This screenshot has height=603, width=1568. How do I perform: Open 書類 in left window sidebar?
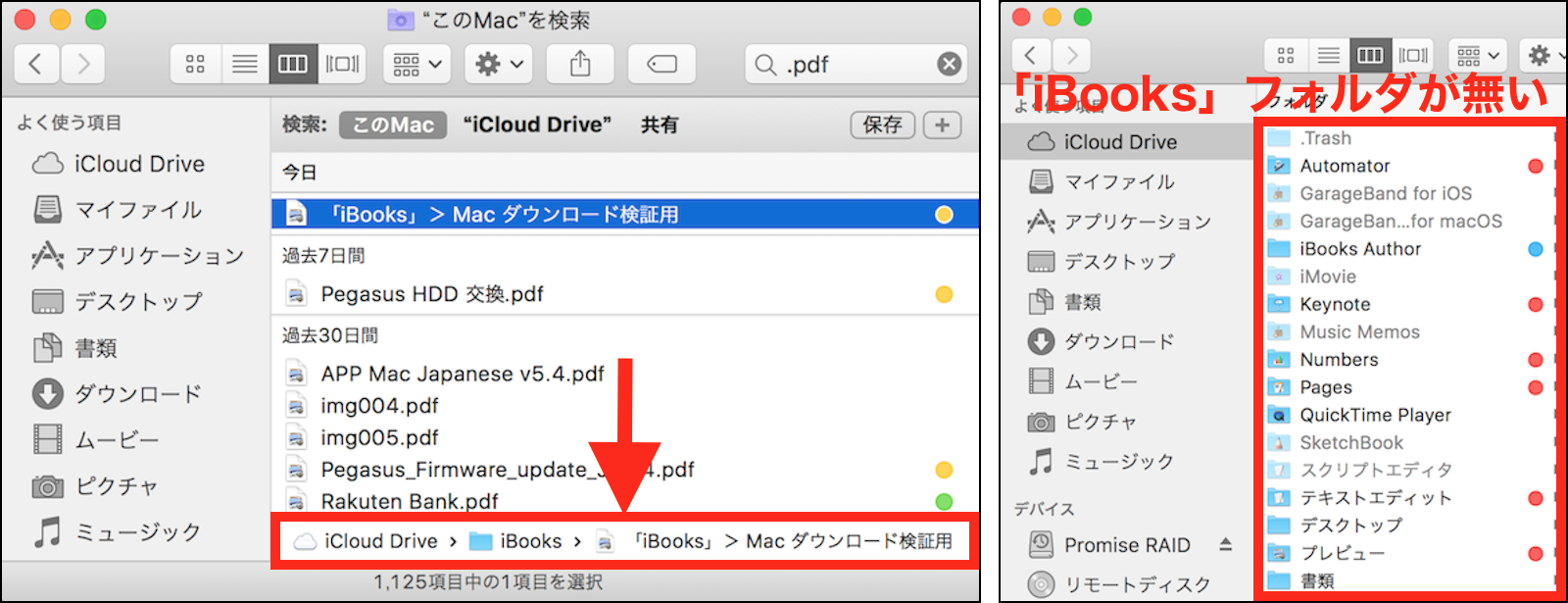point(74,348)
